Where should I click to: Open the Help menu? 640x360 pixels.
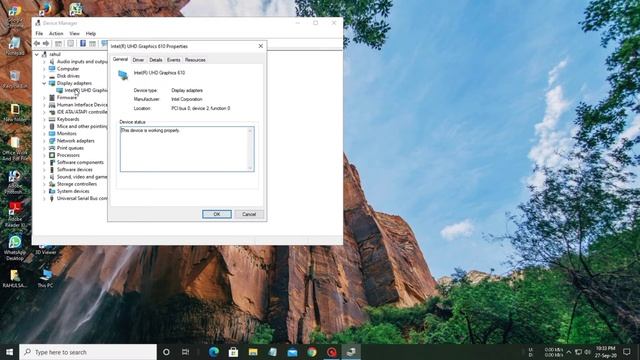coord(91,33)
